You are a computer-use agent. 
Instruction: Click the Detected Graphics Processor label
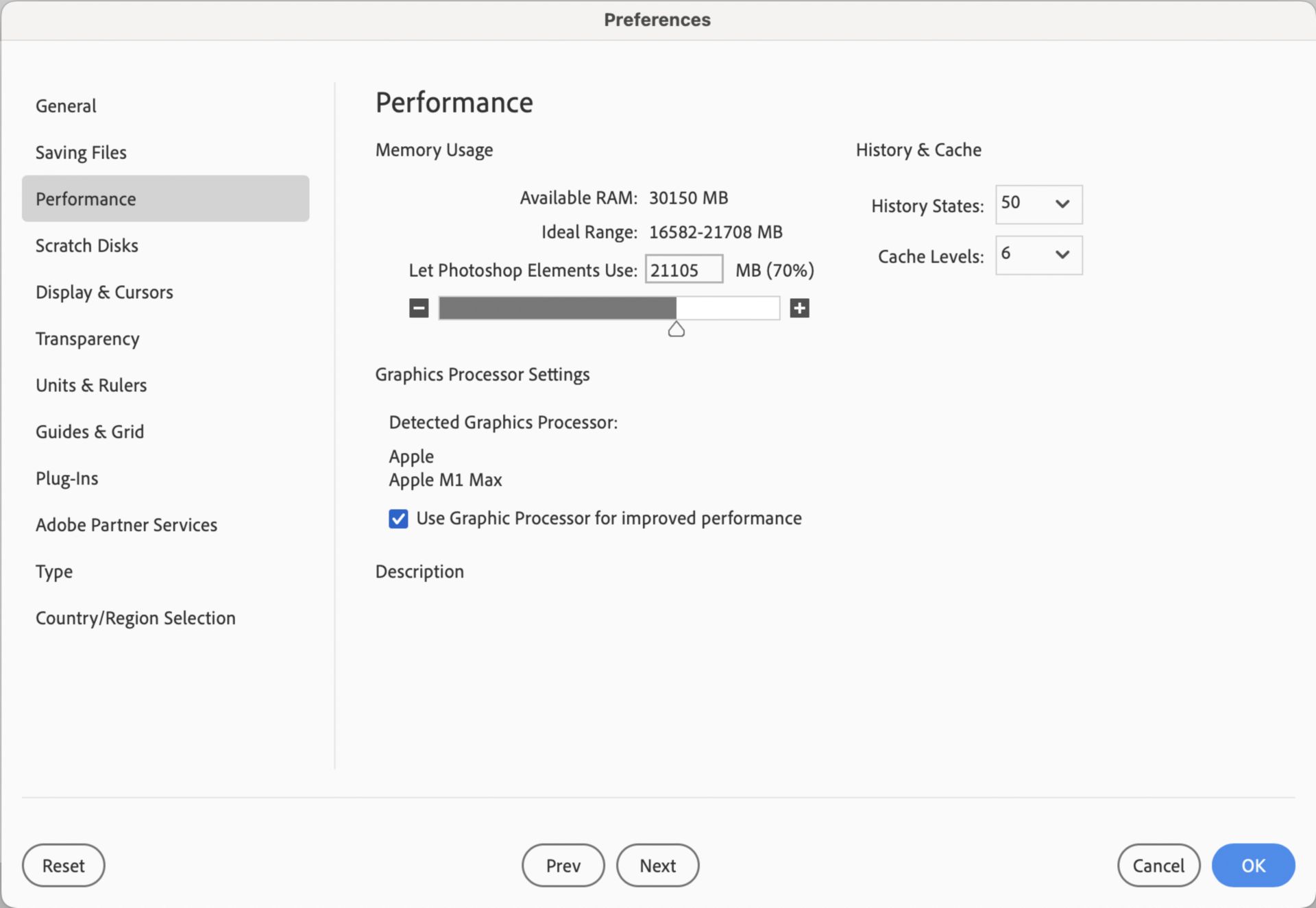[x=503, y=423]
